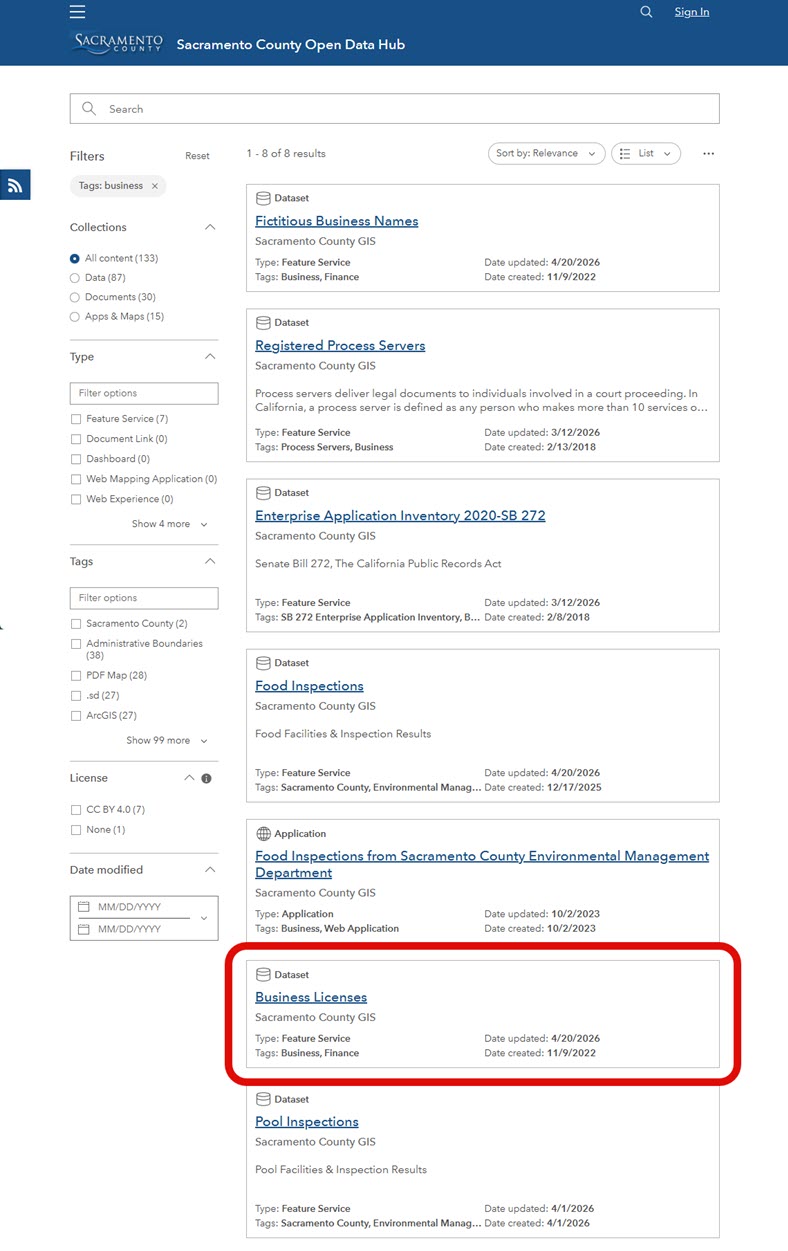Screen dimensions: 788x1251
Task: Open the hamburger menu in header
Action: (x=78, y=12)
